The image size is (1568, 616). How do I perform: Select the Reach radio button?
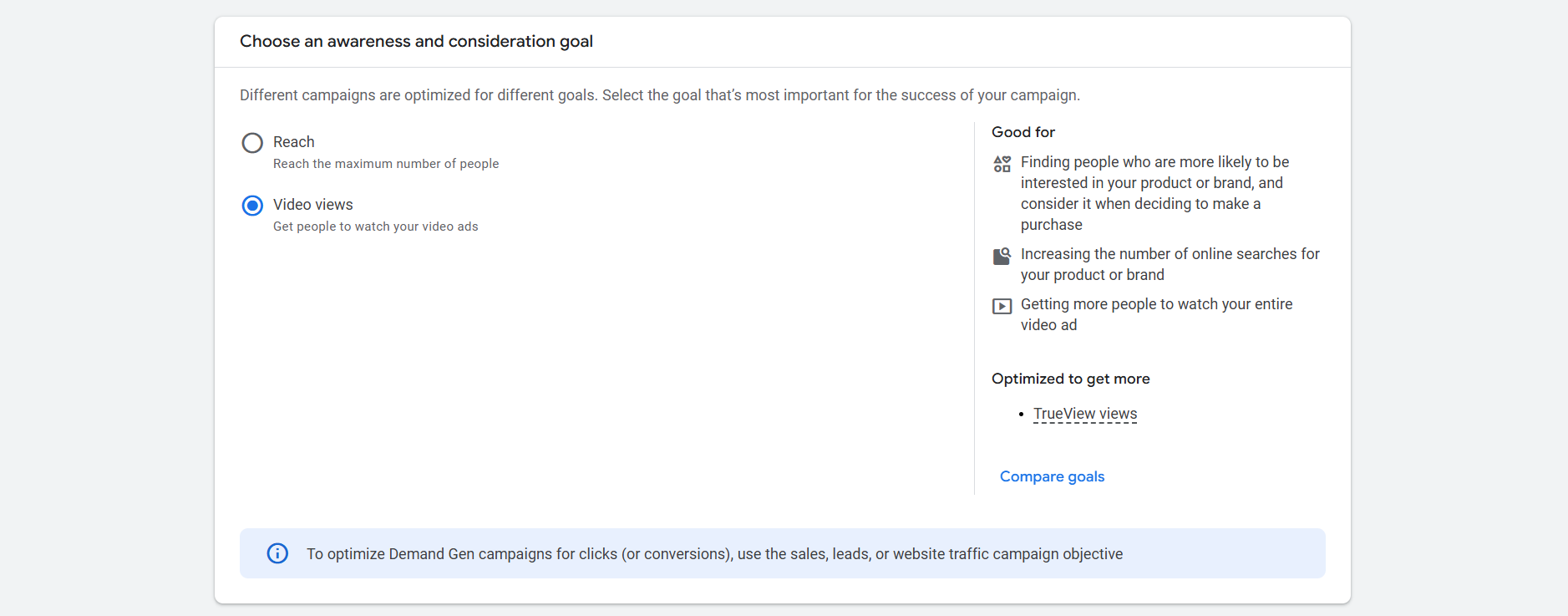click(252, 143)
